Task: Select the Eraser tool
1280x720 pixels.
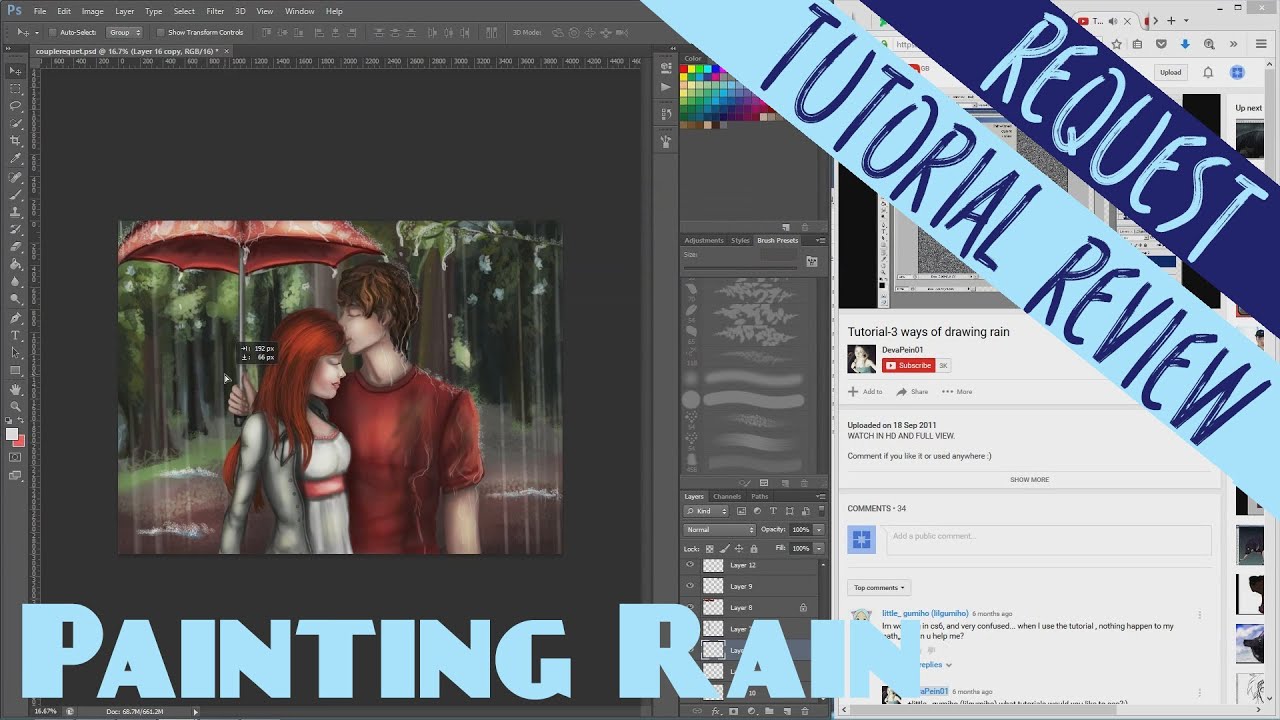Action: click(x=15, y=247)
